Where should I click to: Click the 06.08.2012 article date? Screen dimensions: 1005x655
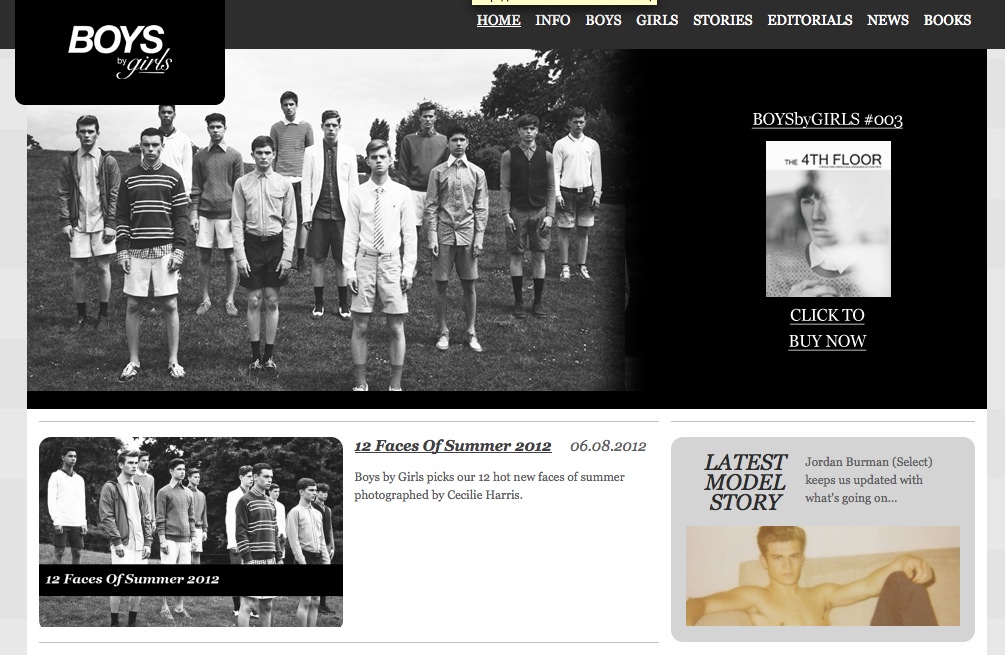(x=608, y=446)
